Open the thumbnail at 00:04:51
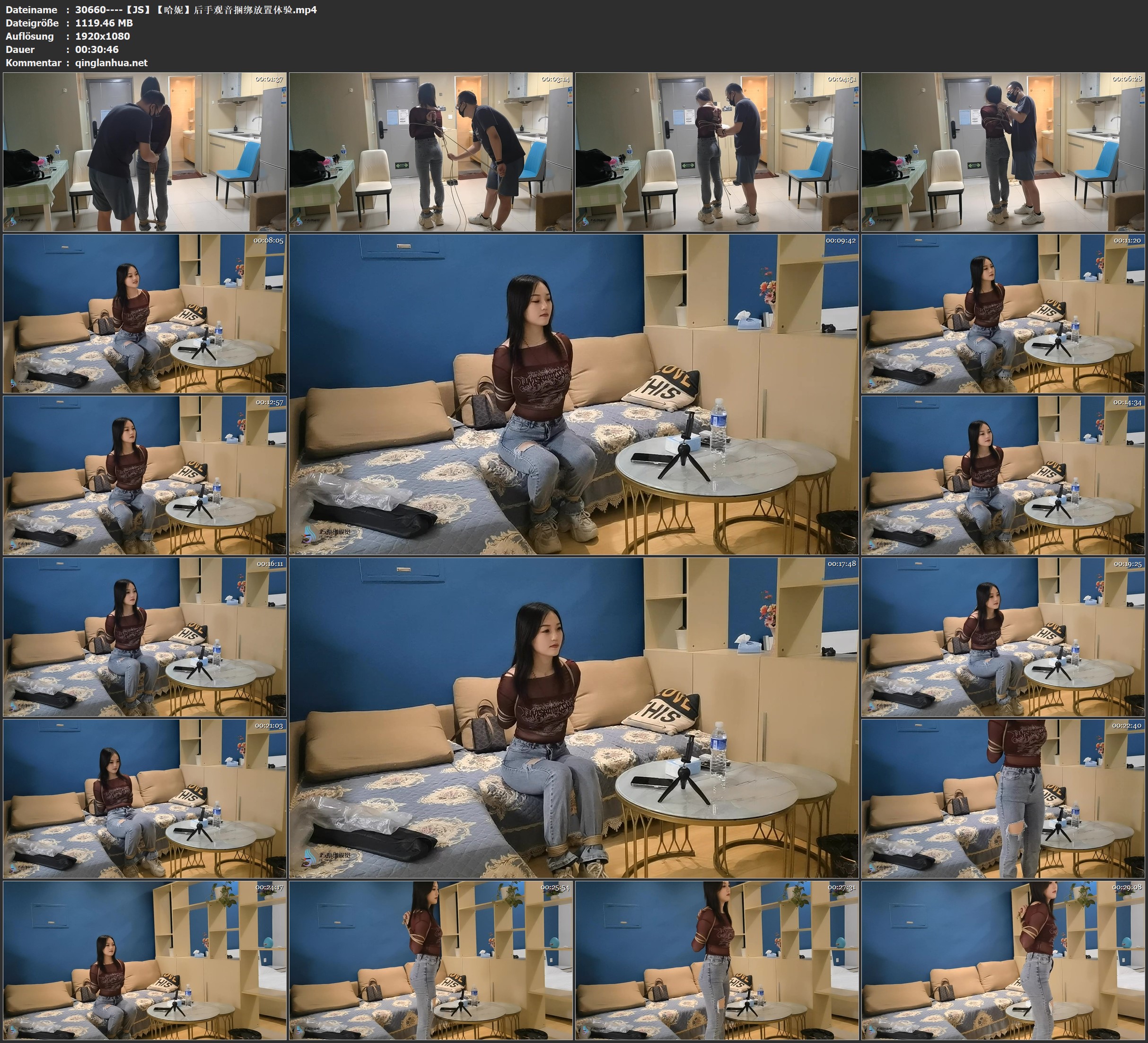Image resolution: width=1148 pixels, height=1043 pixels. pyautogui.click(x=718, y=152)
